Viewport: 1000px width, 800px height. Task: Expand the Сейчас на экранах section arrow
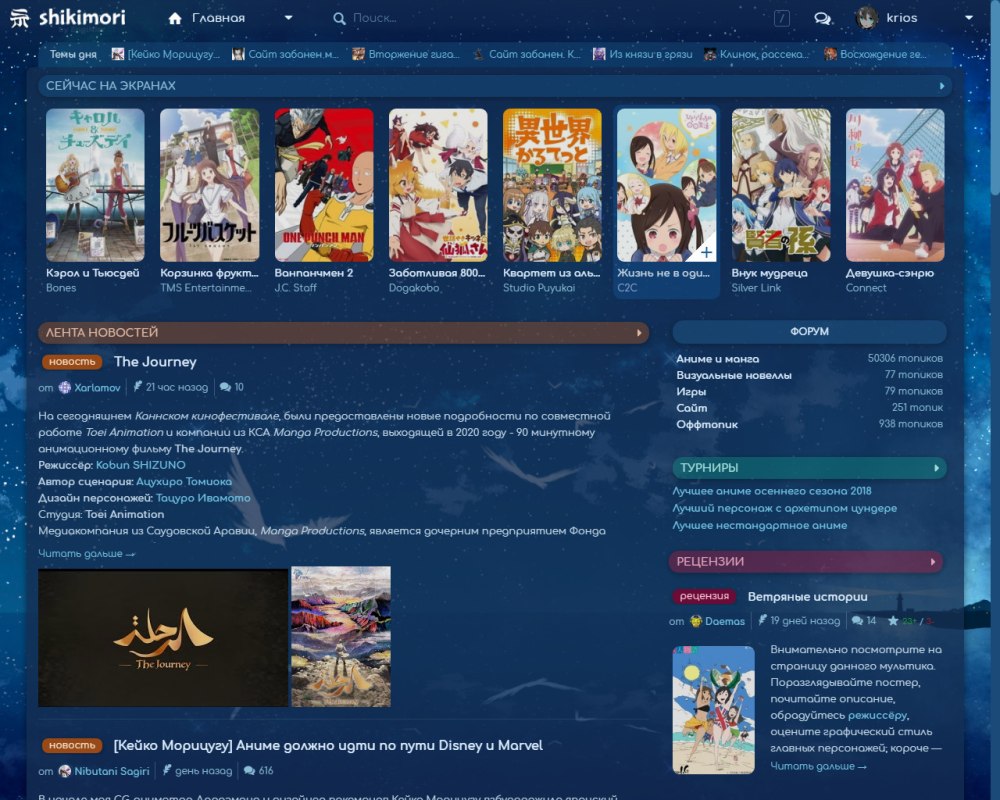click(941, 85)
